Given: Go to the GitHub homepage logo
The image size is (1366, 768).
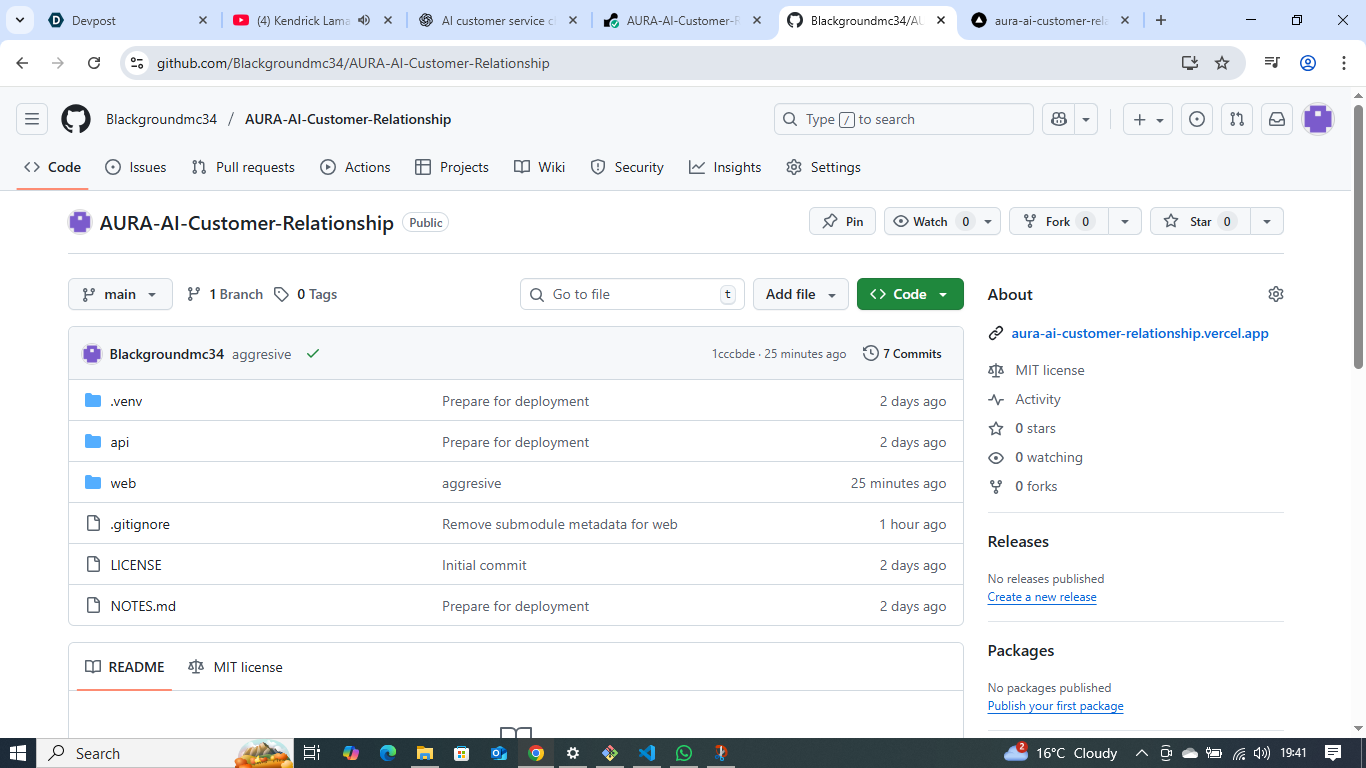Looking at the screenshot, I should (76, 119).
